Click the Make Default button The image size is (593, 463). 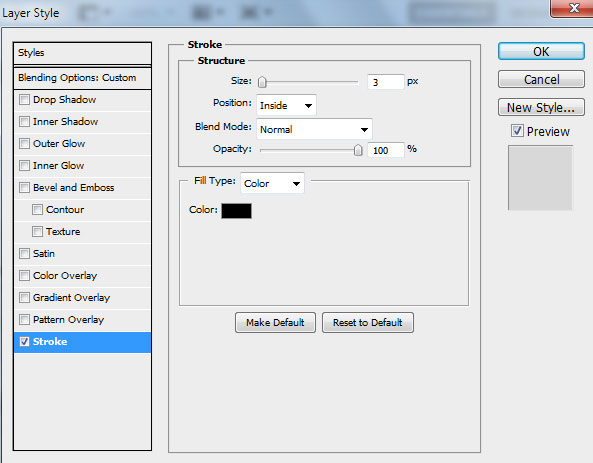point(275,322)
